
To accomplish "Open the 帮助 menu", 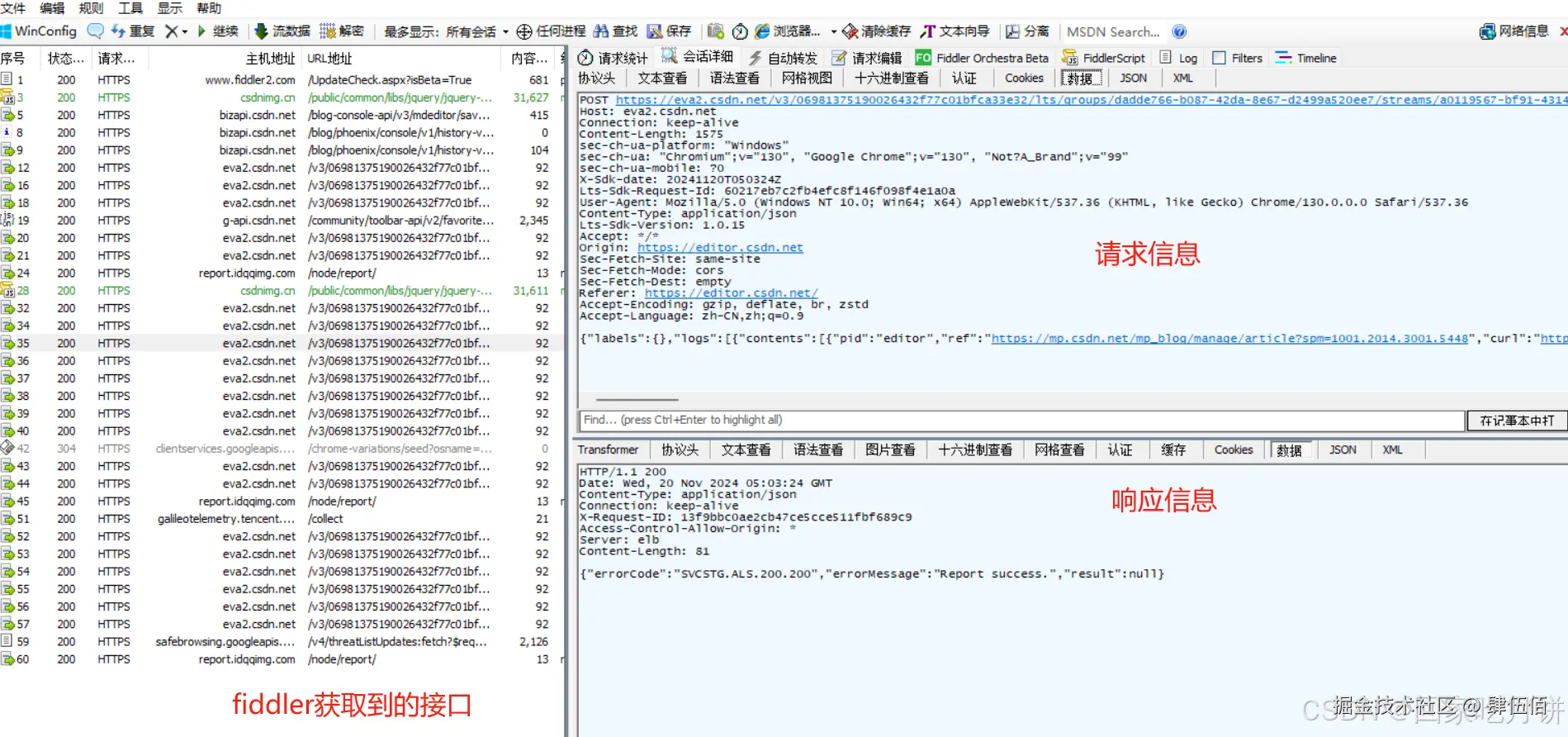I will coord(209,8).
